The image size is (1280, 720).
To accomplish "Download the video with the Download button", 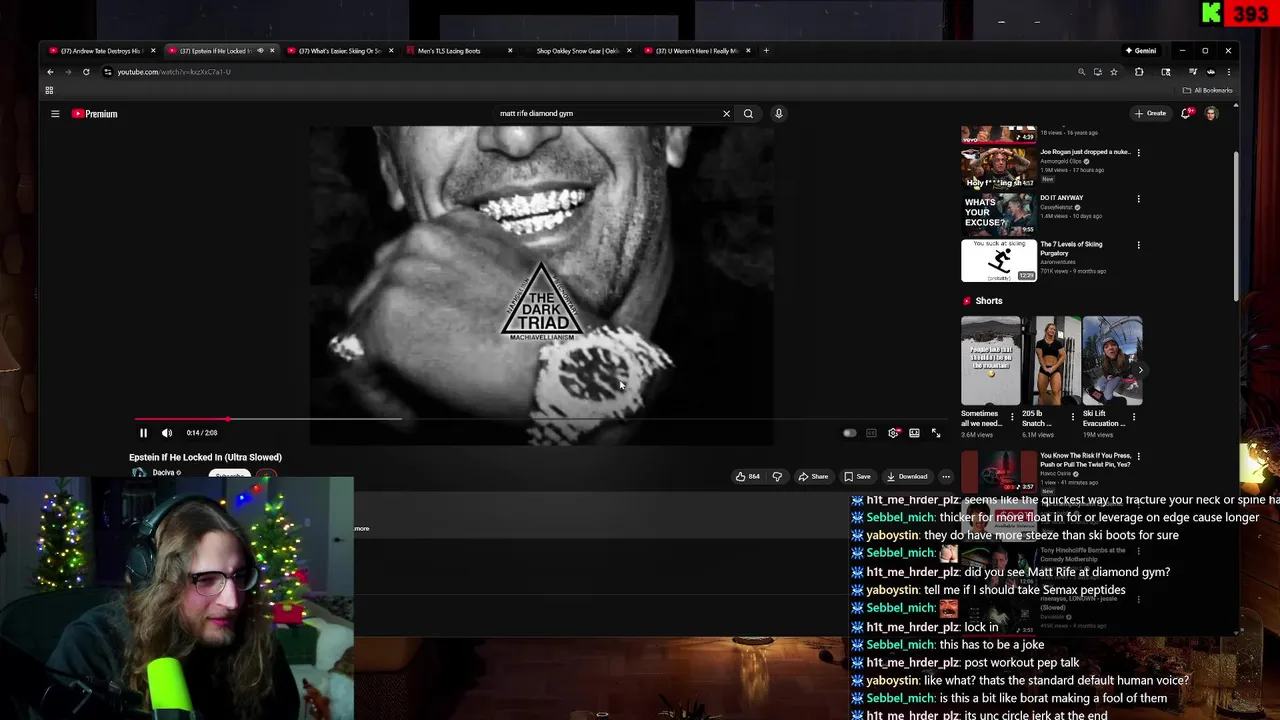I will point(907,476).
